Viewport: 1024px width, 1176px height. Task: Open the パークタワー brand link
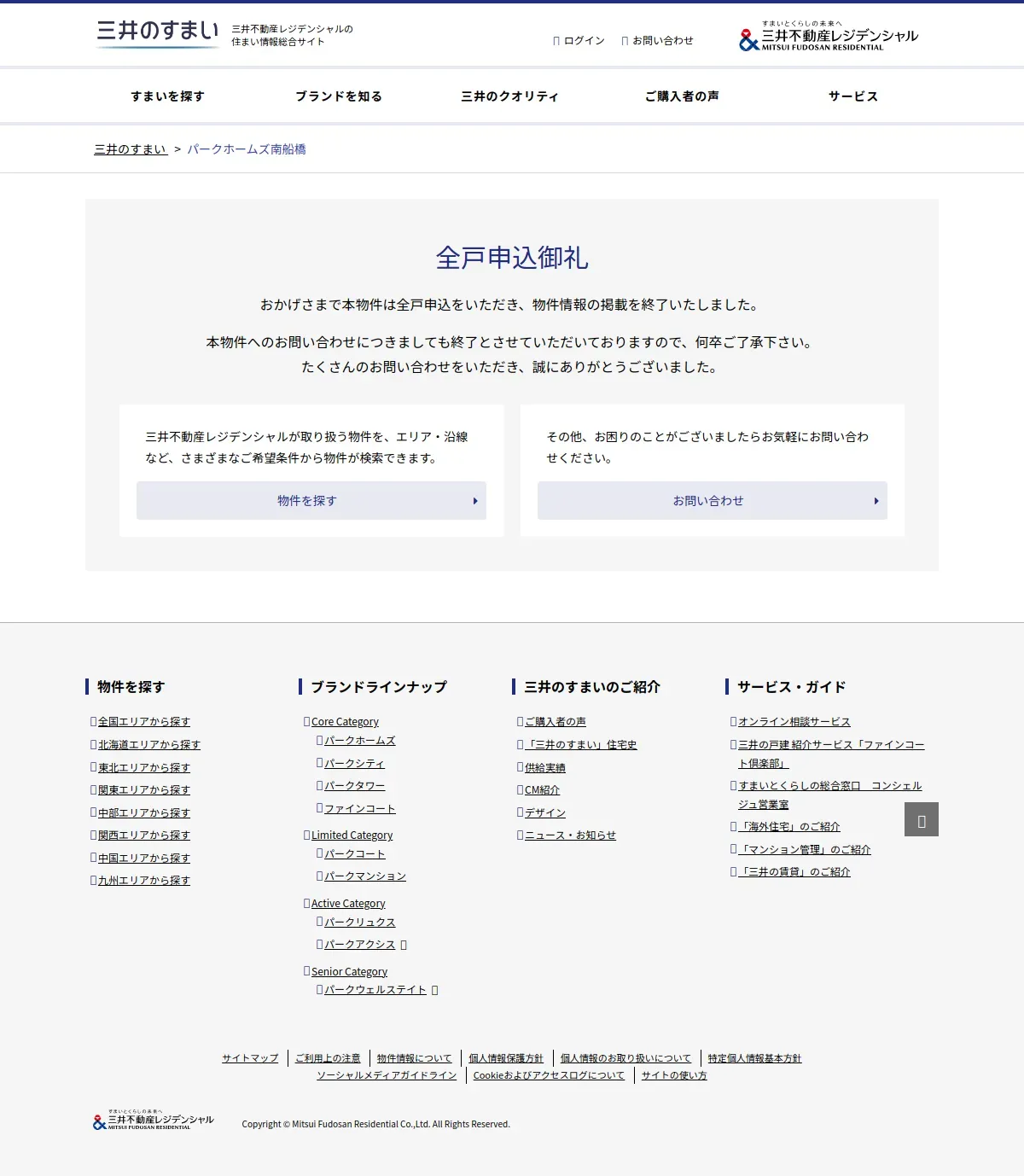pyautogui.click(x=354, y=786)
